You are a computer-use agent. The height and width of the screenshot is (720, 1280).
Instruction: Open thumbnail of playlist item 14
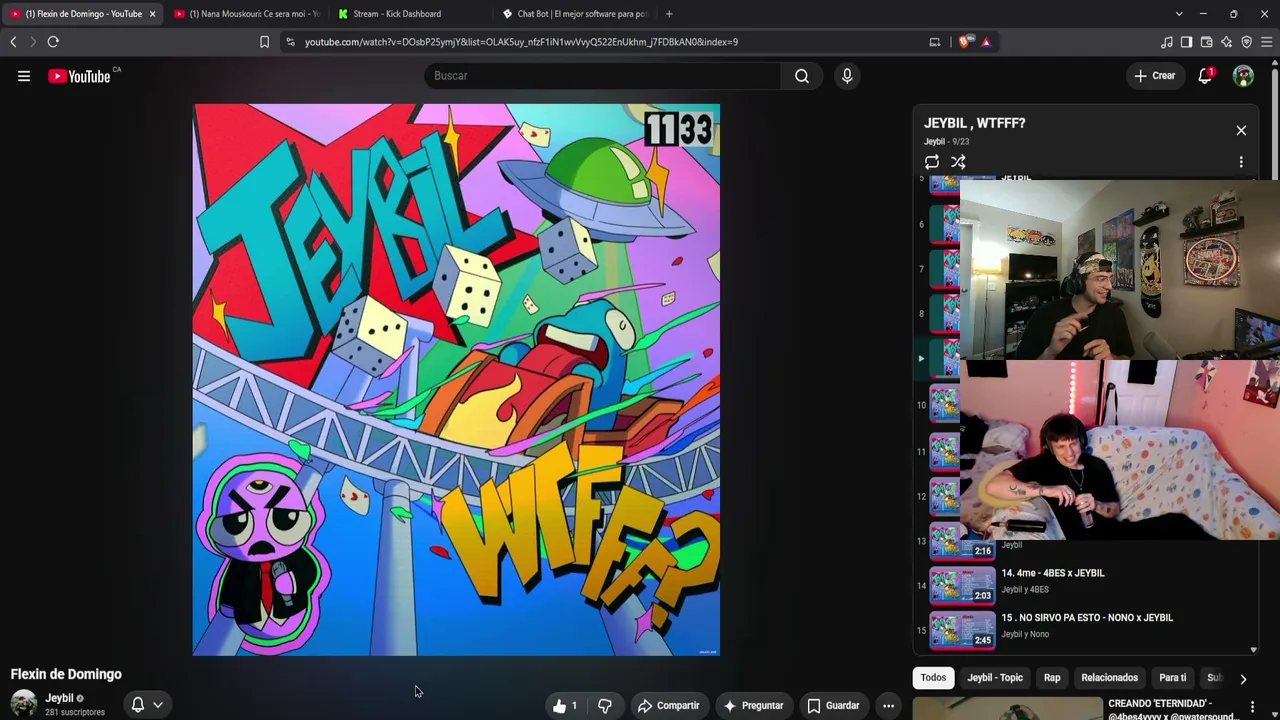pos(962,585)
